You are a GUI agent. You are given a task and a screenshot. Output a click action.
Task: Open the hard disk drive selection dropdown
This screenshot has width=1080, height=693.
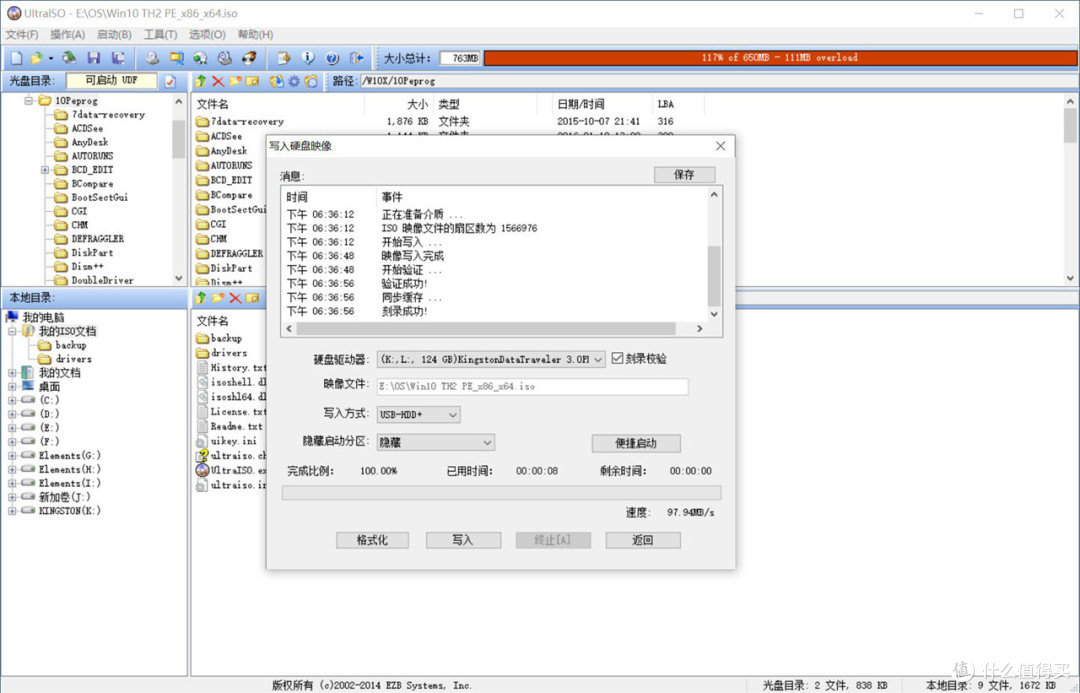click(598, 359)
